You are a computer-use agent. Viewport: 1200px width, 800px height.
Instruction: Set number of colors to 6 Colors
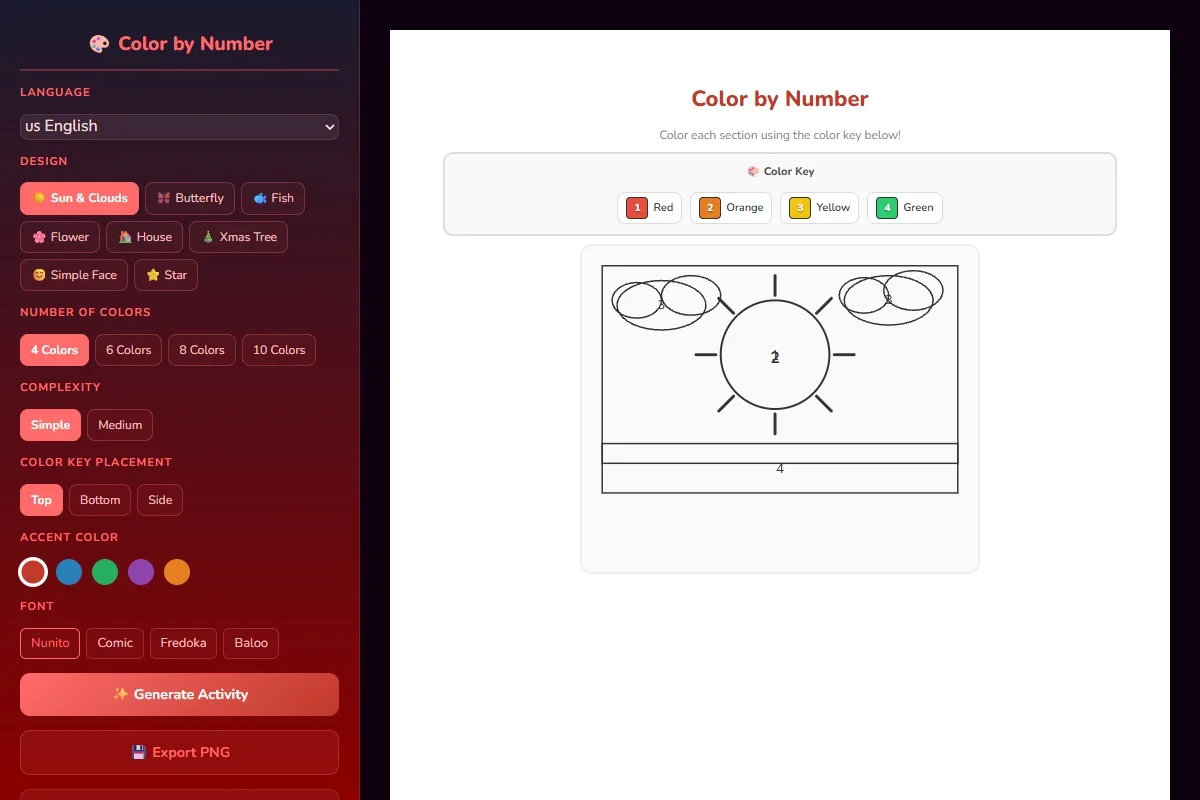pyautogui.click(x=128, y=350)
